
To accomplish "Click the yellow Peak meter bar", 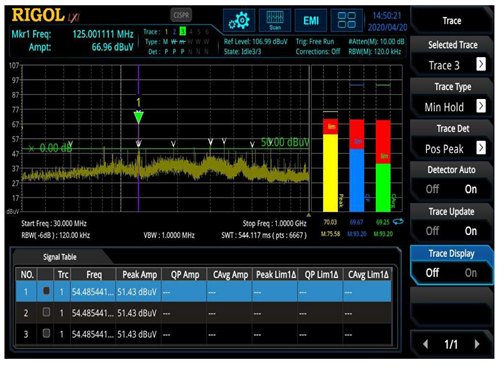I will coord(330,172).
